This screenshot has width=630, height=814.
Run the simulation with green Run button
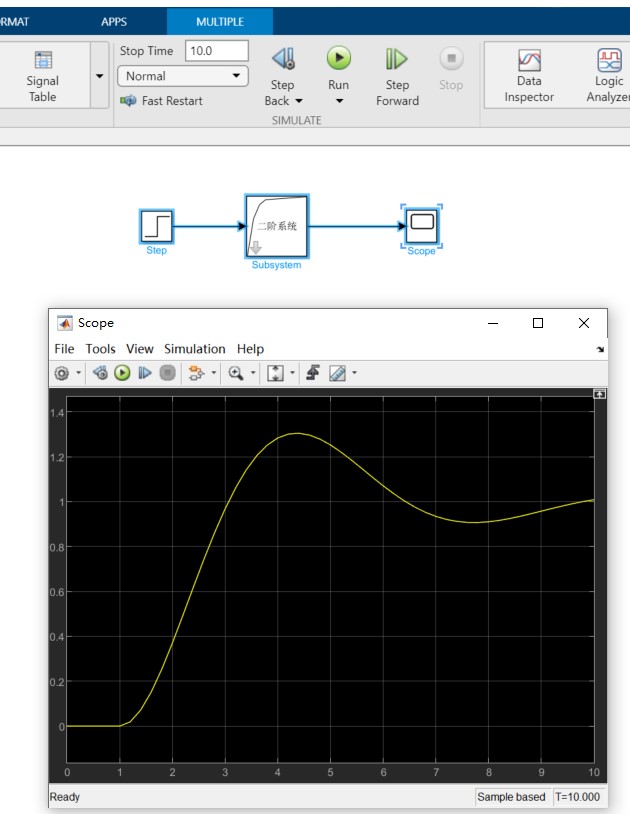[x=338, y=58]
